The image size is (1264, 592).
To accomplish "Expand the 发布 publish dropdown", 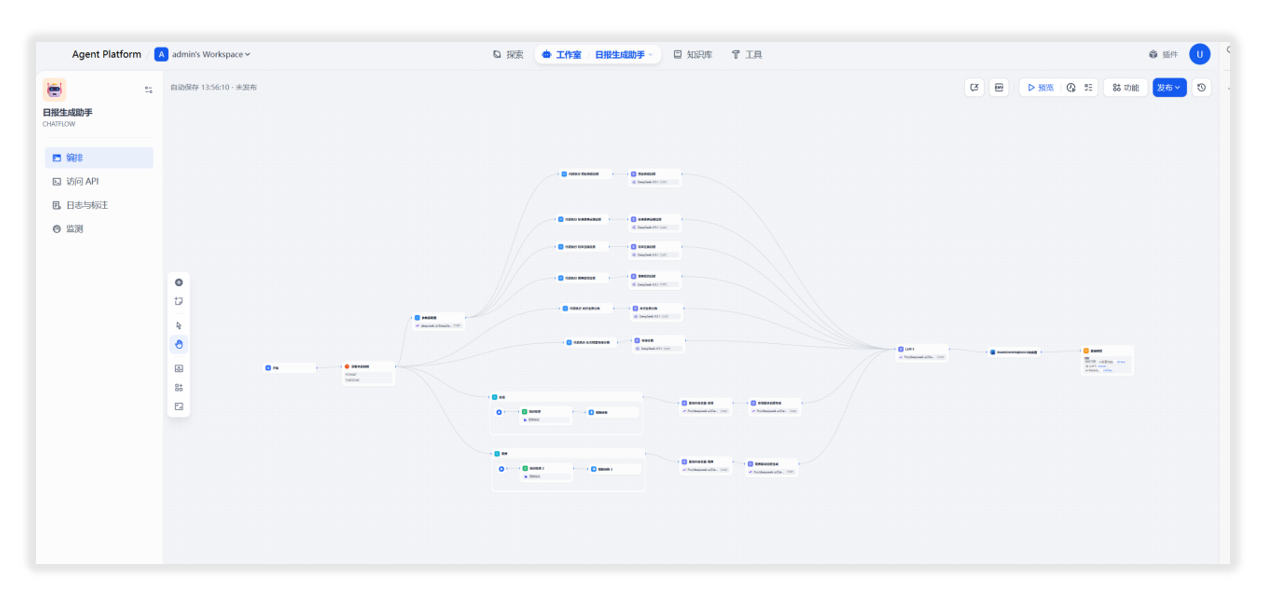I will [x=1169, y=87].
